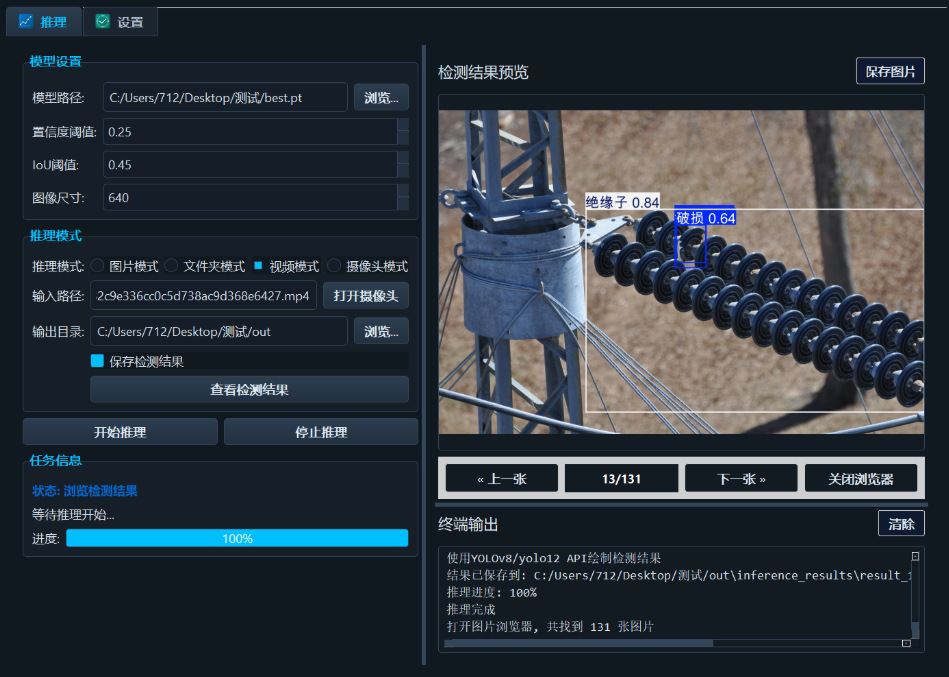Viewport: 949px width, 677px height.
Task: Close the viewer via 关闭浏览器 button
Action: point(860,478)
